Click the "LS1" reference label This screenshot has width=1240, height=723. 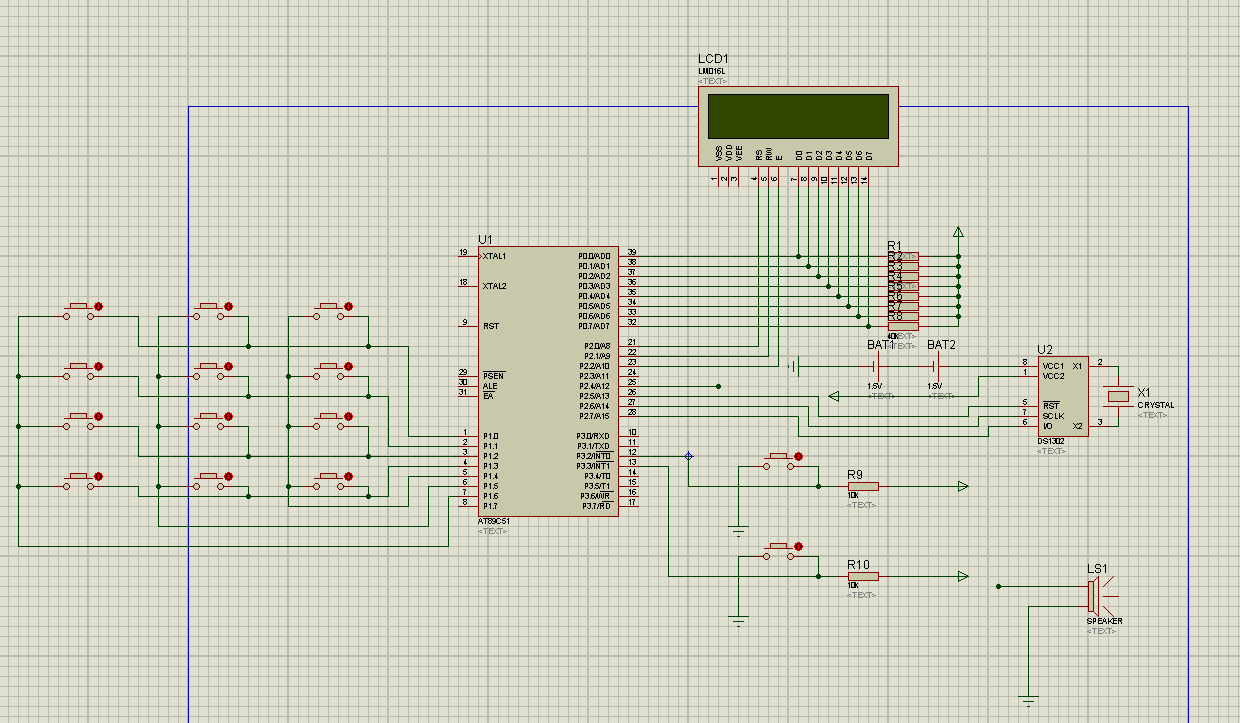[1098, 569]
